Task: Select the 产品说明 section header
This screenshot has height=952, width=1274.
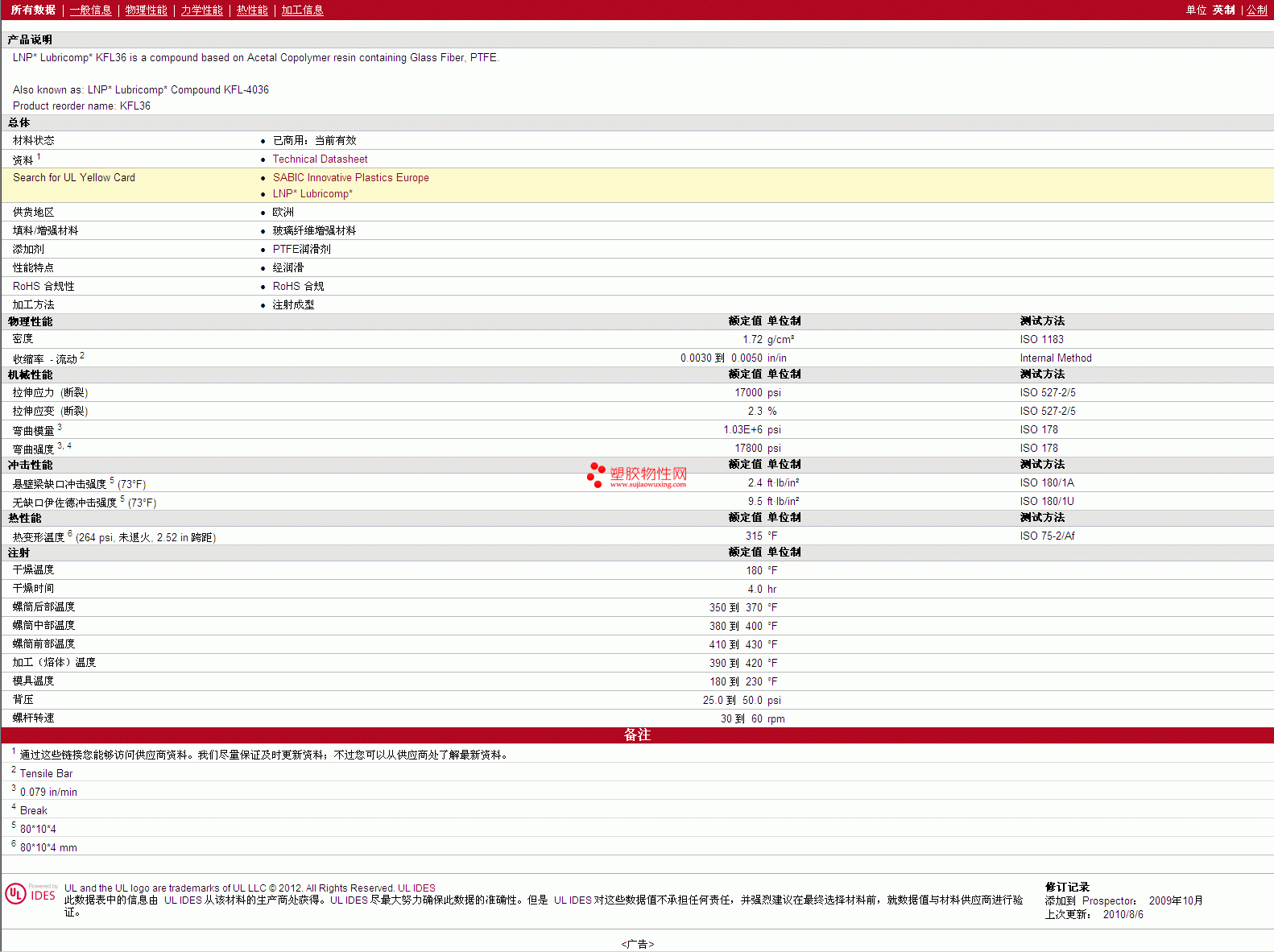Action: tap(31, 40)
